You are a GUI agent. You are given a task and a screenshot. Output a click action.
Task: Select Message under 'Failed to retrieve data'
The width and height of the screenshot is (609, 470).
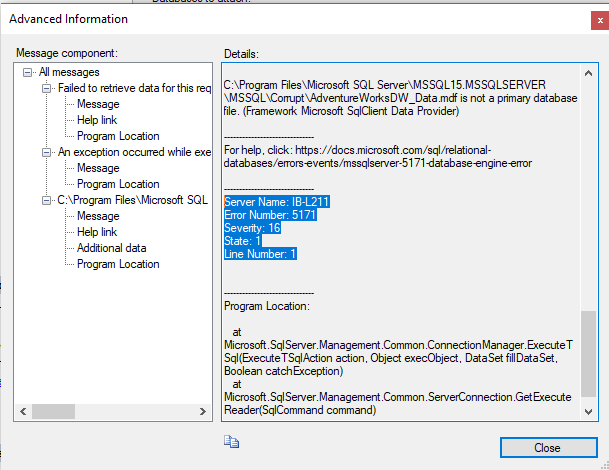[x=98, y=104]
